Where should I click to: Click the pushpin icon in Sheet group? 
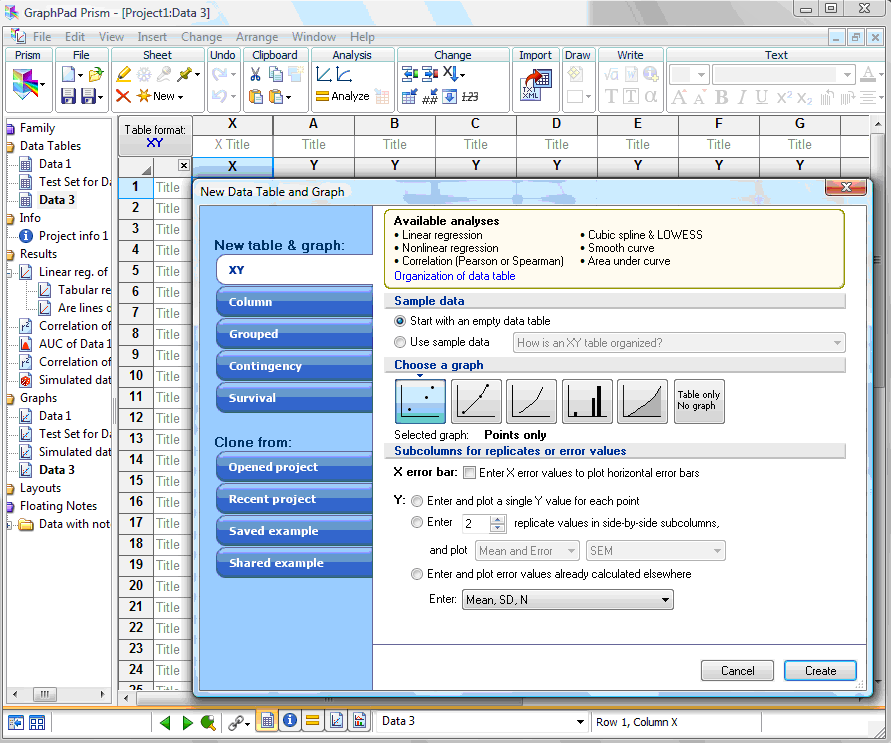[x=185, y=74]
